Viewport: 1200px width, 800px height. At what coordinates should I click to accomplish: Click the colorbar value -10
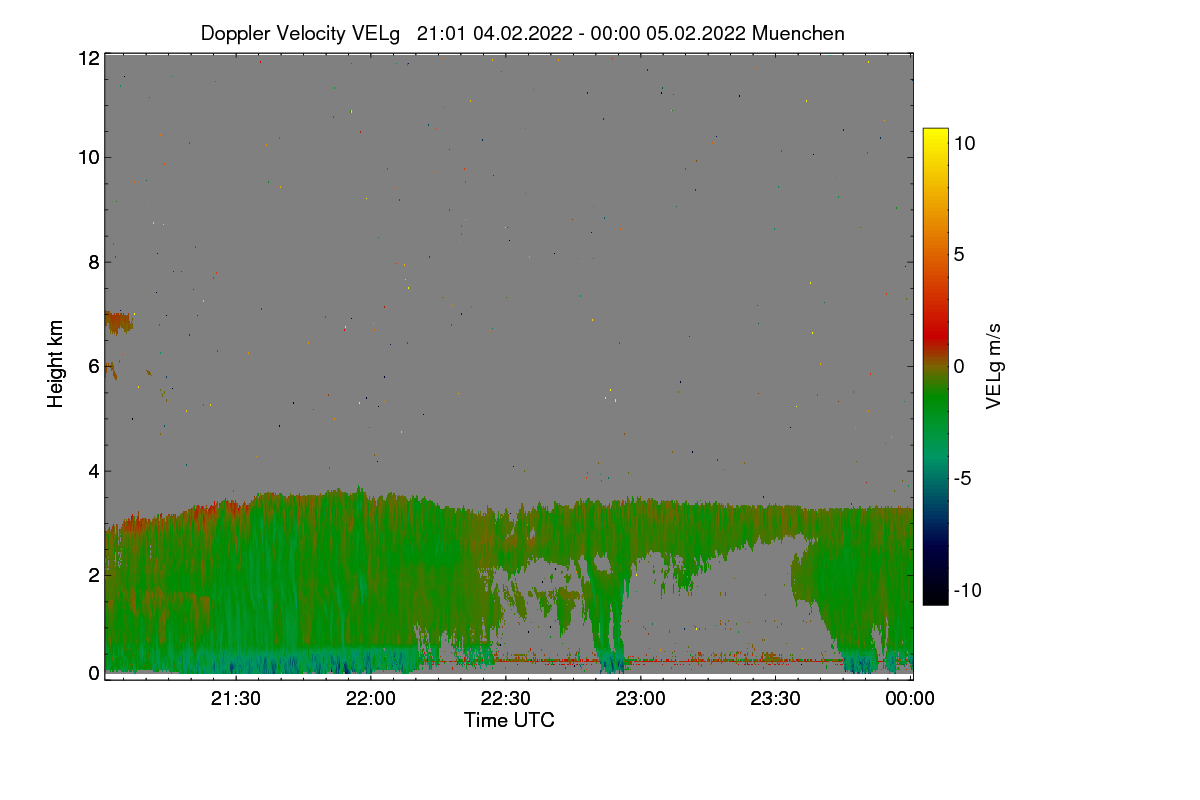pyautogui.click(x=967, y=590)
